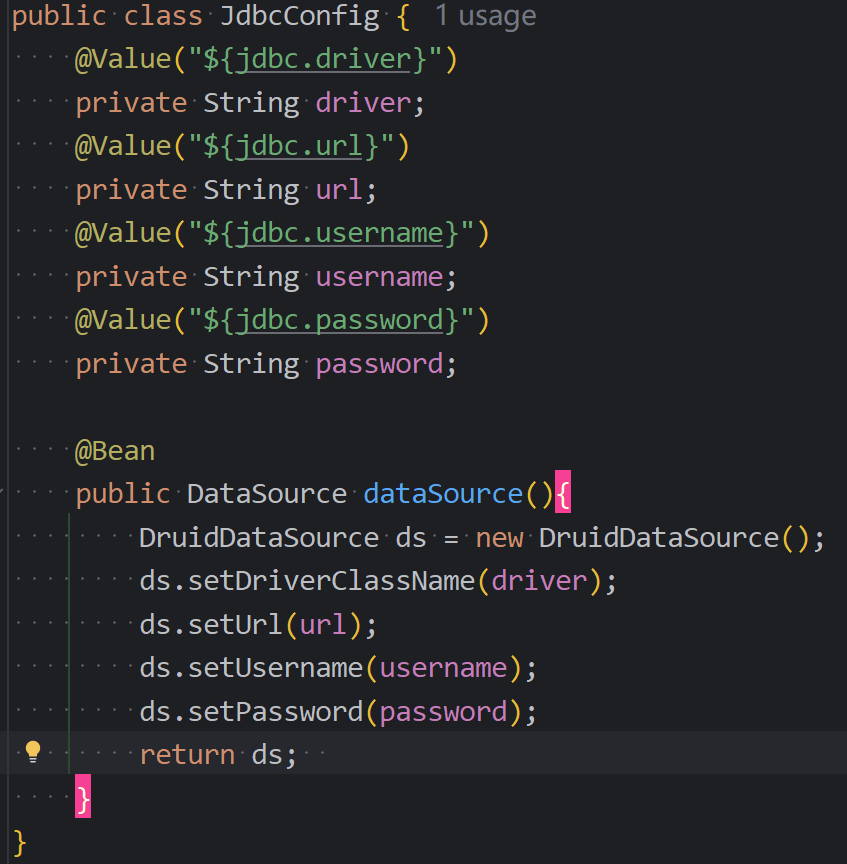Click the final closing brace of the class
Screen dimensions: 847x864
click(x=19, y=843)
